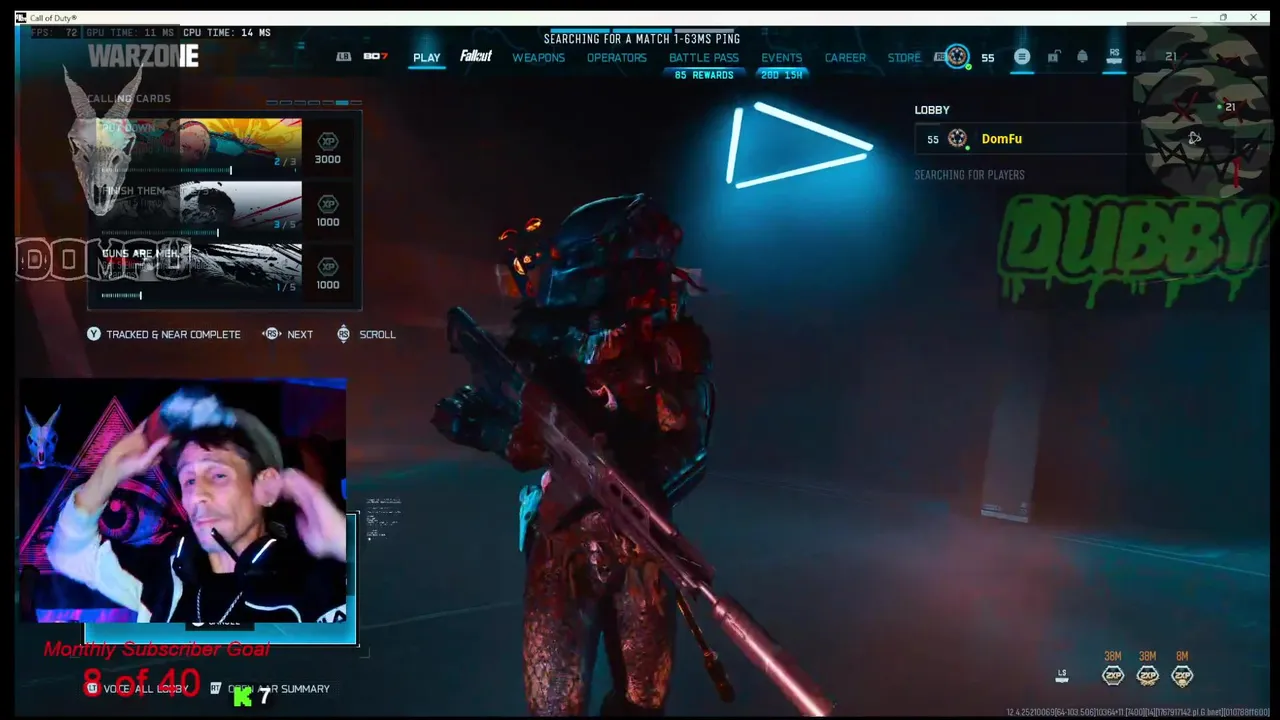Viewport: 1280px width, 720px height.
Task: Go to the OPERATORS tab
Action: [x=616, y=57]
